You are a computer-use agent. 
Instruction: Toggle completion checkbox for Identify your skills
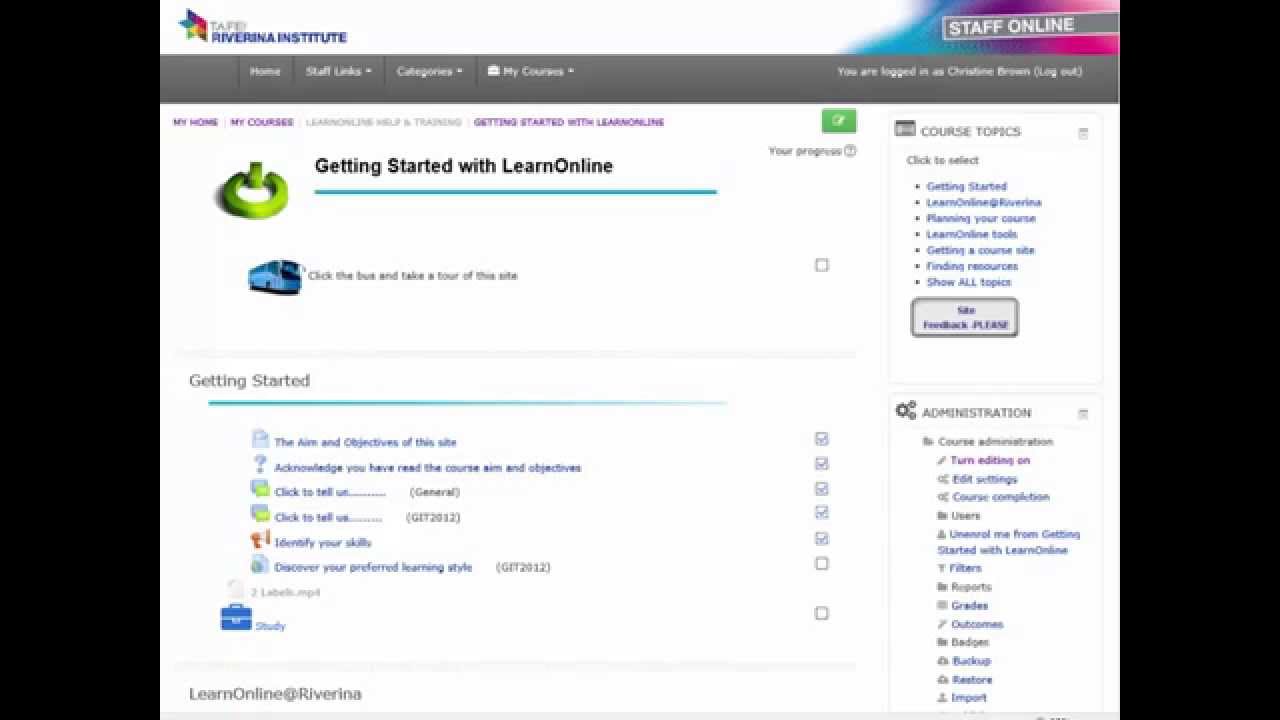[x=821, y=538]
